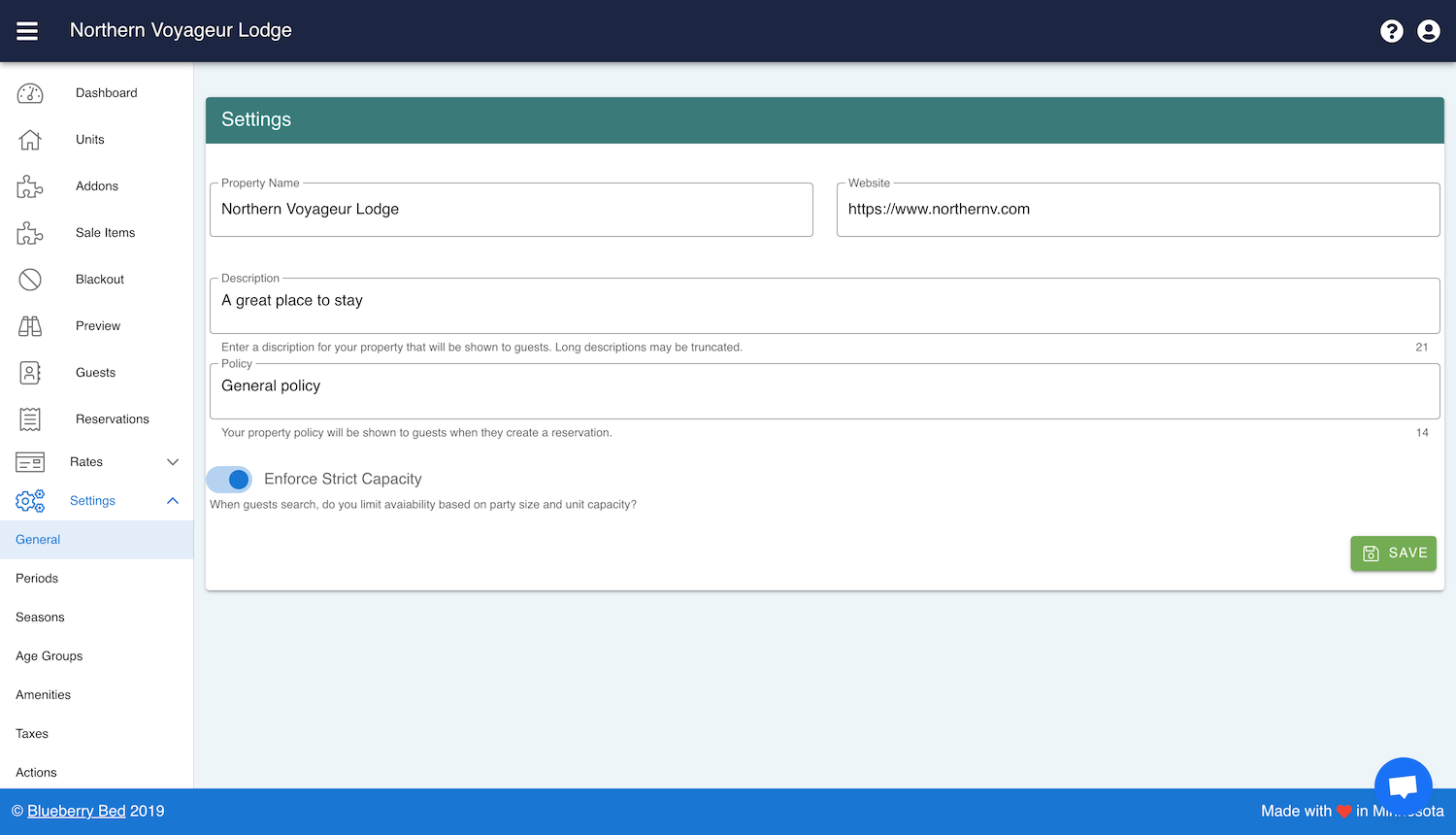1456x835 pixels.
Task: Open the chat support bubble
Action: pyautogui.click(x=1403, y=785)
